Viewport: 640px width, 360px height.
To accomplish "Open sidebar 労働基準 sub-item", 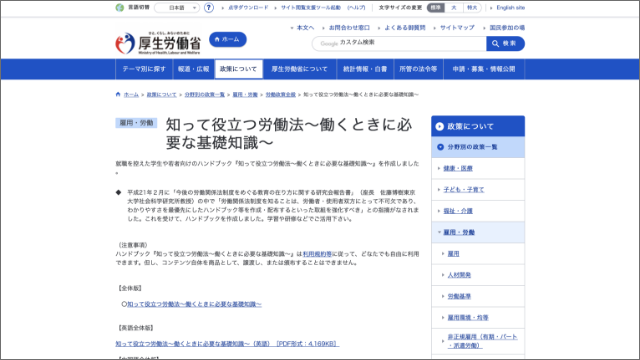I will pyautogui.click(x=459, y=296).
